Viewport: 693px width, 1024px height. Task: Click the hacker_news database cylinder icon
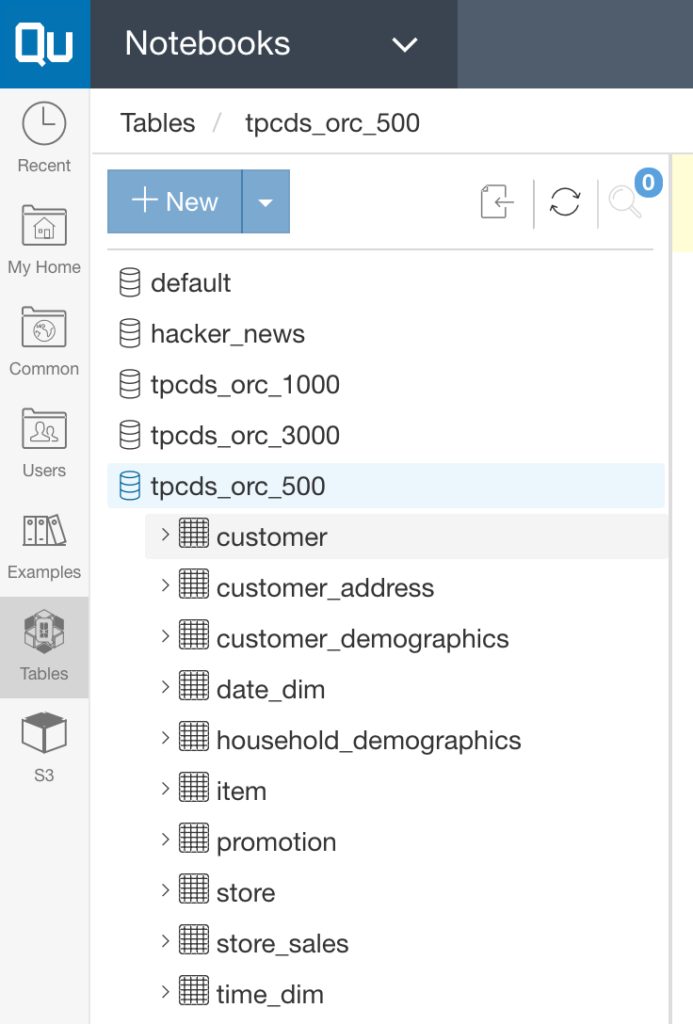(x=129, y=334)
